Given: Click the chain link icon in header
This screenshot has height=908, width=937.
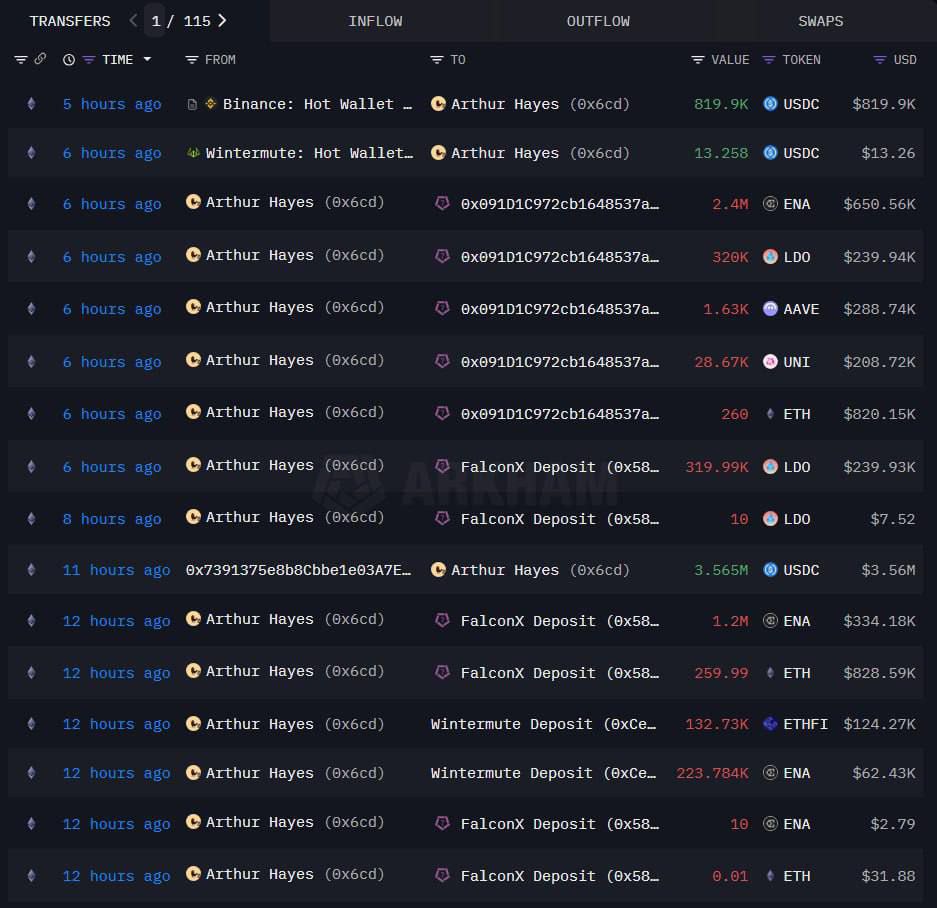Looking at the screenshot, I should [x=40, y=60].
